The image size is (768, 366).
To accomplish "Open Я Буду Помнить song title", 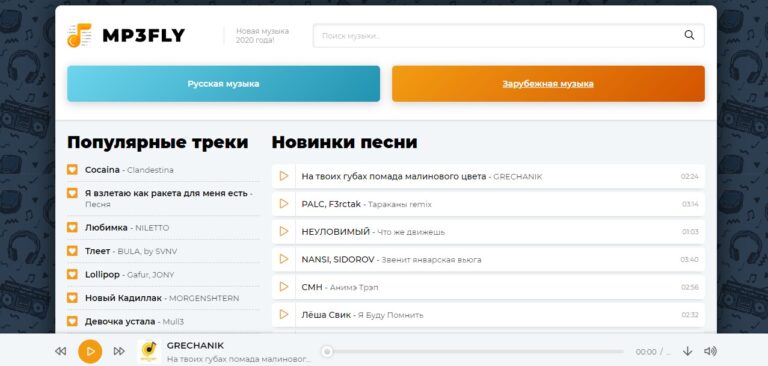I will coord(390,315).
